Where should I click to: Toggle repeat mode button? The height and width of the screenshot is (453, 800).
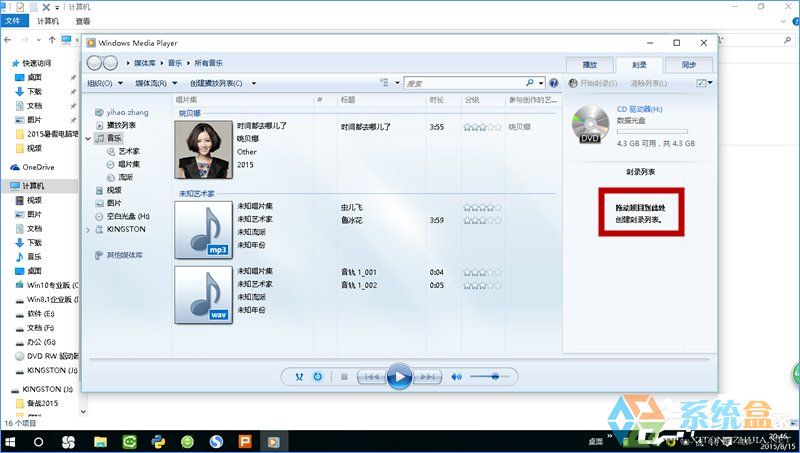[x=317, y=377]
